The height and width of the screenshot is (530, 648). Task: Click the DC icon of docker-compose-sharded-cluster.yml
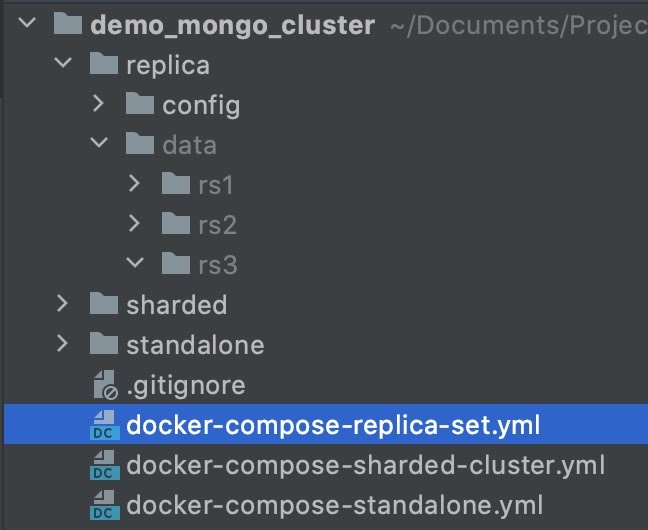pos(105,465)
